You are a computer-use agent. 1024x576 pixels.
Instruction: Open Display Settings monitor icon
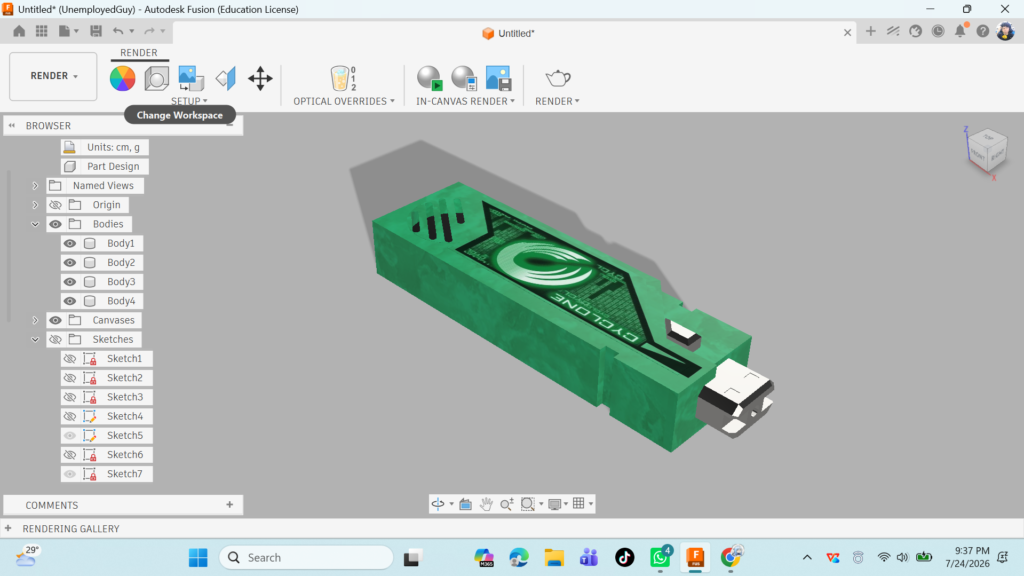coord(554,504)
